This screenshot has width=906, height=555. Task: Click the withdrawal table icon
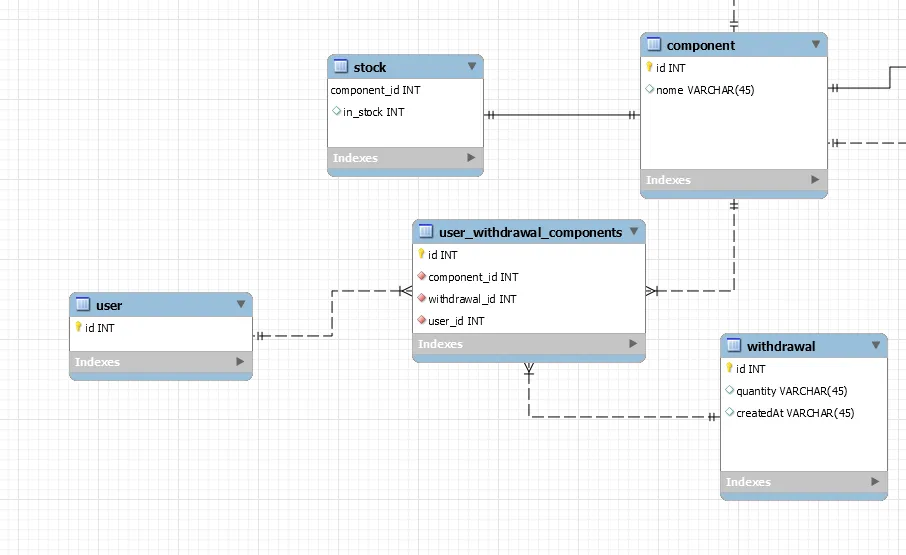[734, 345]
